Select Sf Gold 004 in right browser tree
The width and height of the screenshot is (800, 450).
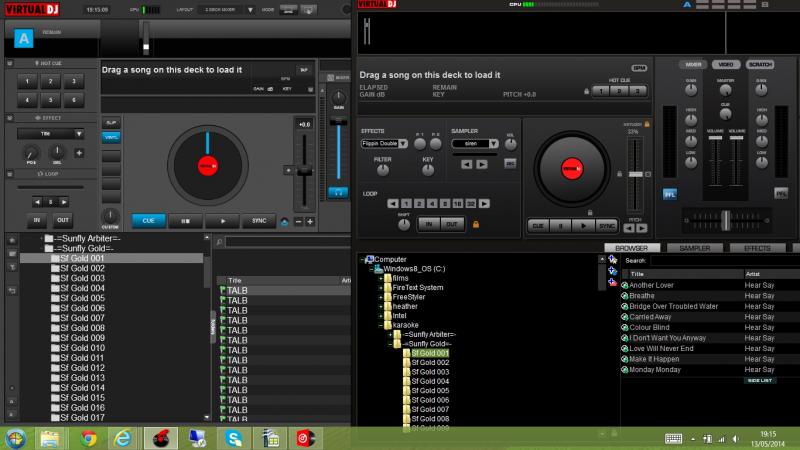tap(430, 381)
